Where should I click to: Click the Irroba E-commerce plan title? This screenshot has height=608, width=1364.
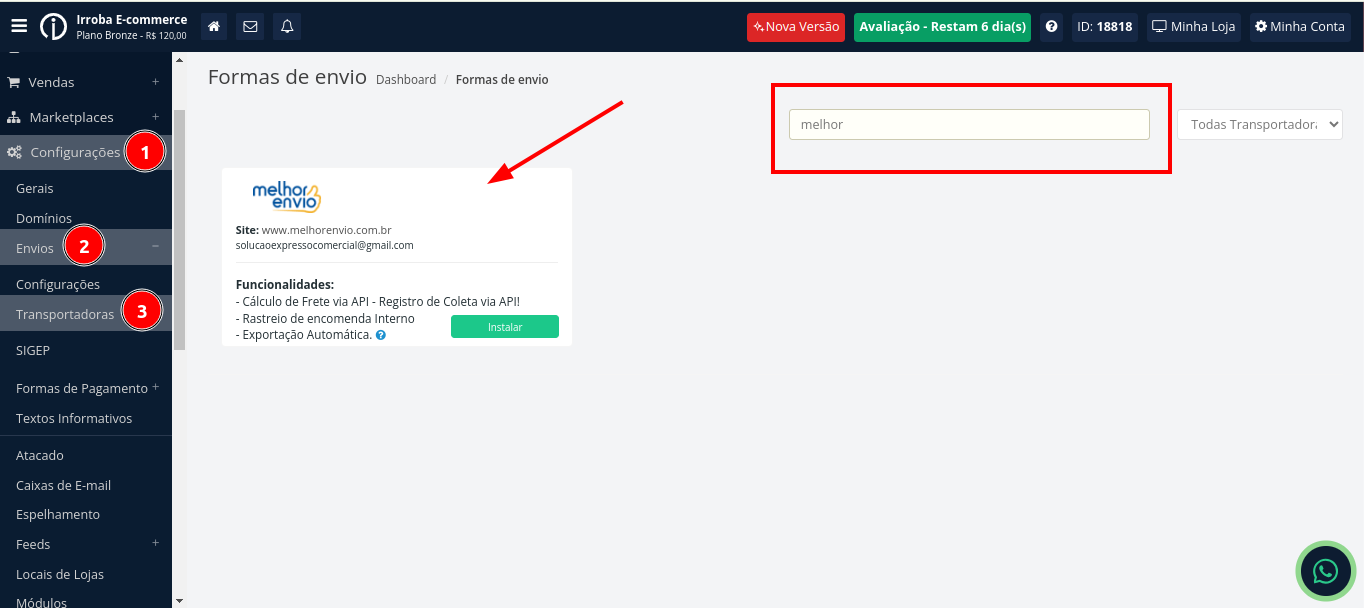pos(131,20)
